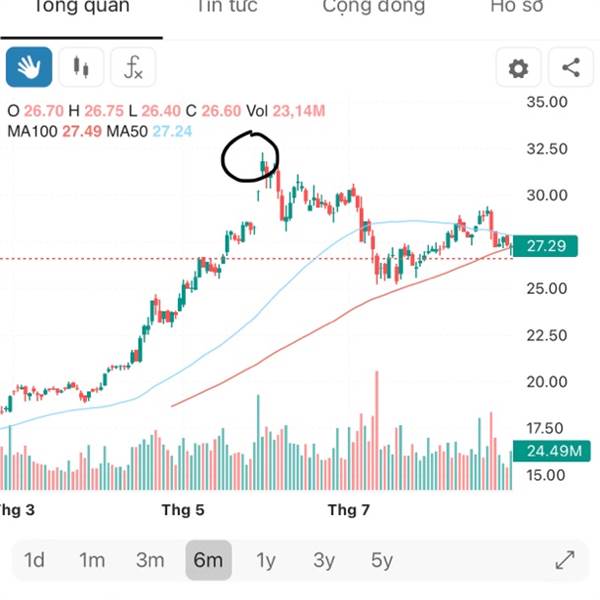Switch to 3y time range
Screen dimensions: 600x600
pyautogui.click(x=324, y=560)
